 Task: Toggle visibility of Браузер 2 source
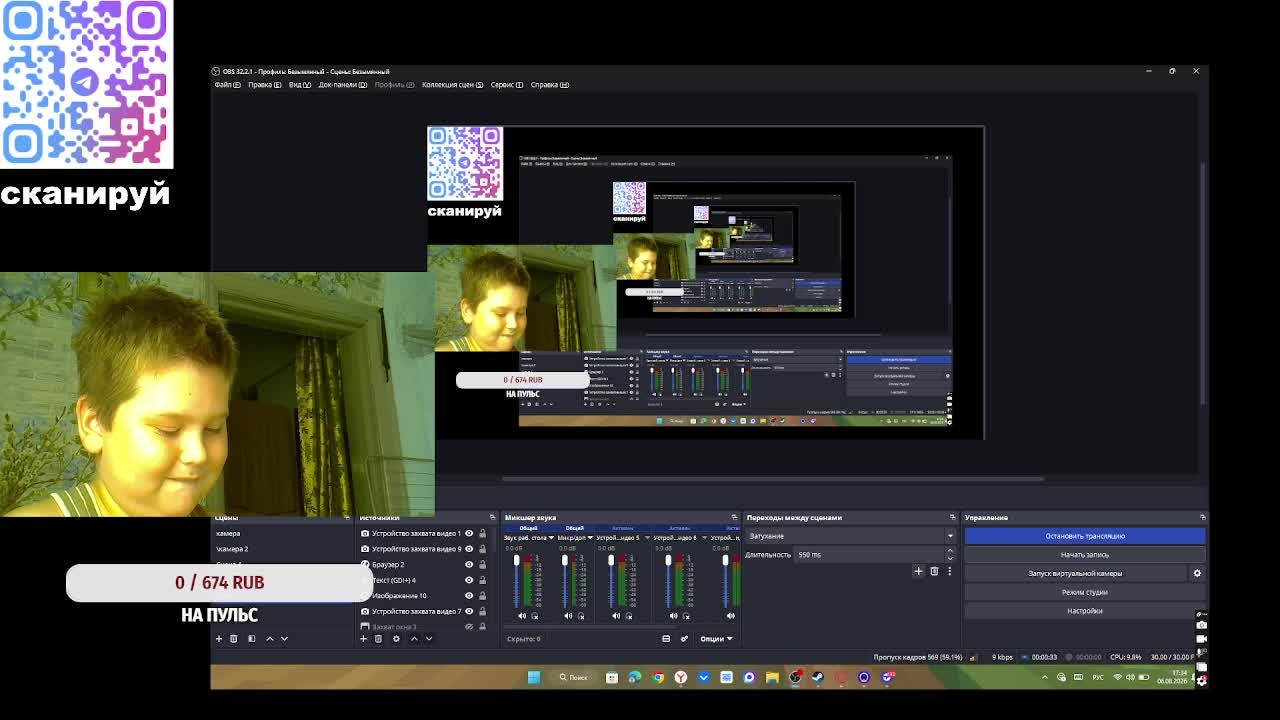click(468, 564)
